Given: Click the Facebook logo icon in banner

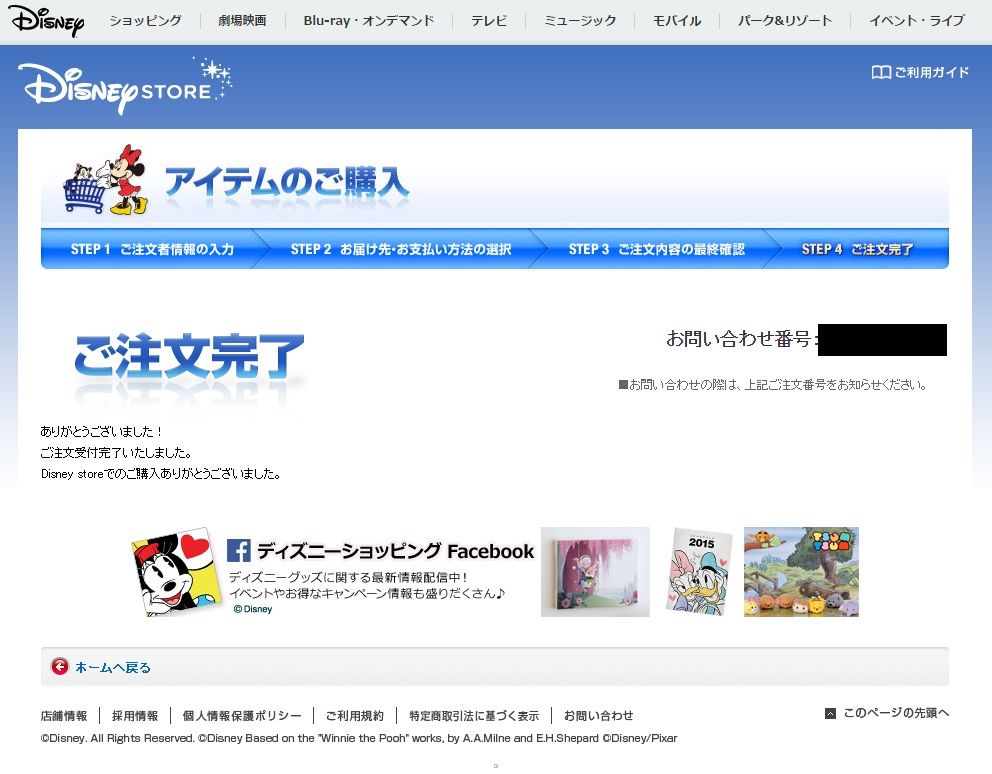Looking at the screenshot, I should tap(239, 551).
